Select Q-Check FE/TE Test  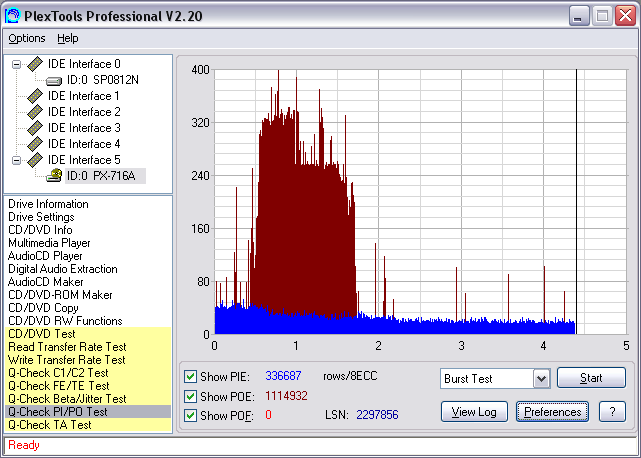(88, 386)
